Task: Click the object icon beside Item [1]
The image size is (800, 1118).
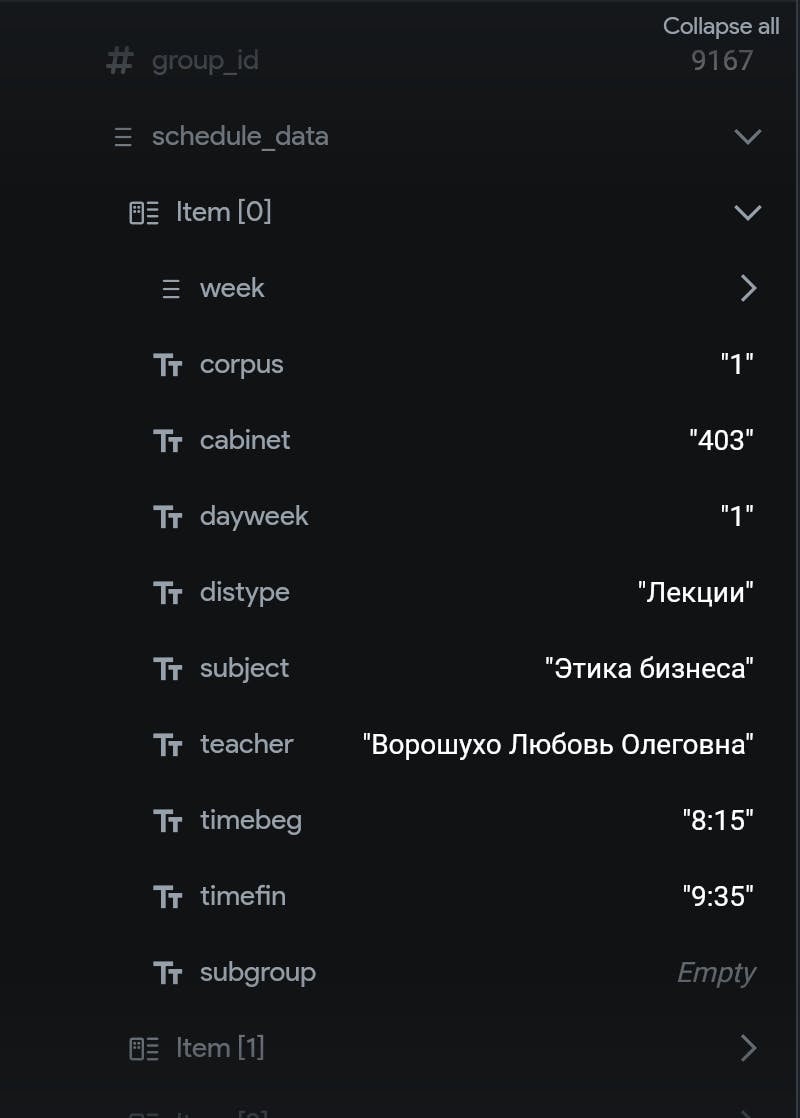Action: pyautogui.click(x=143, y=1049)
